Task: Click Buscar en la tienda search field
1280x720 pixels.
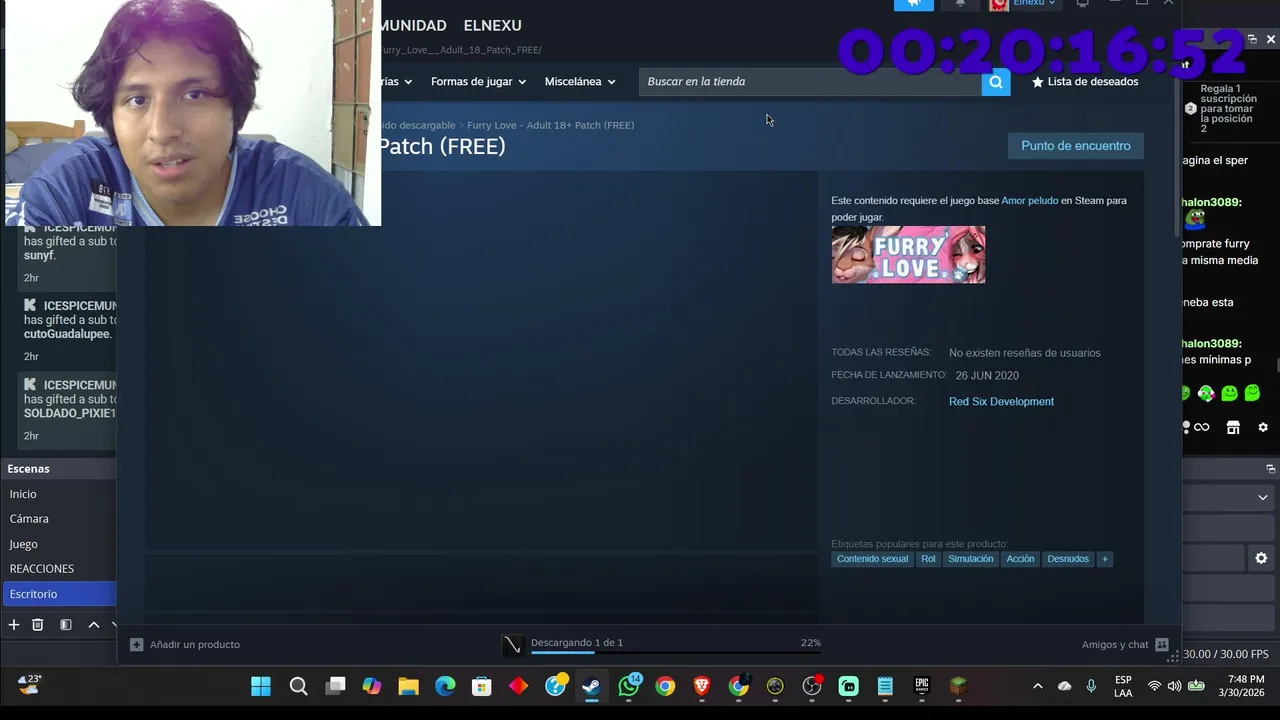Action: click(810, 82)
